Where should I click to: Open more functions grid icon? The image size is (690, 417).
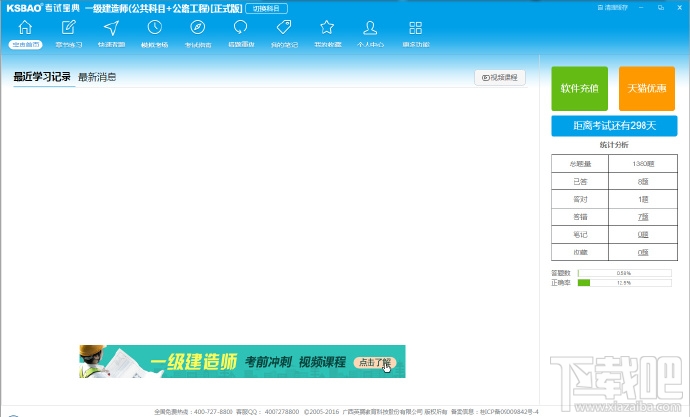pyautogui.click(x=415, y=28)
